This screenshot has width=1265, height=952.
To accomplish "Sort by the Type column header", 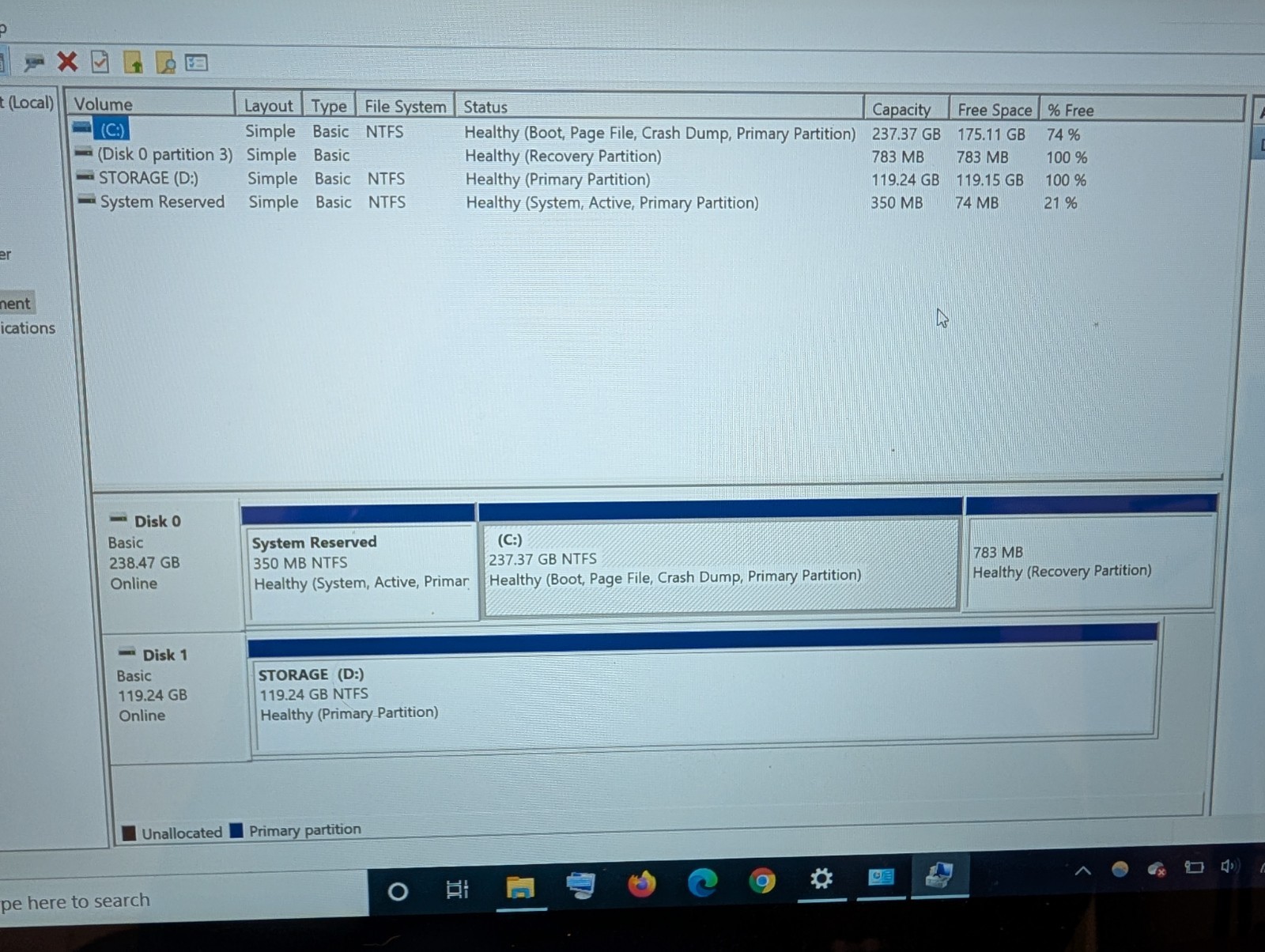I will (329, 106).
